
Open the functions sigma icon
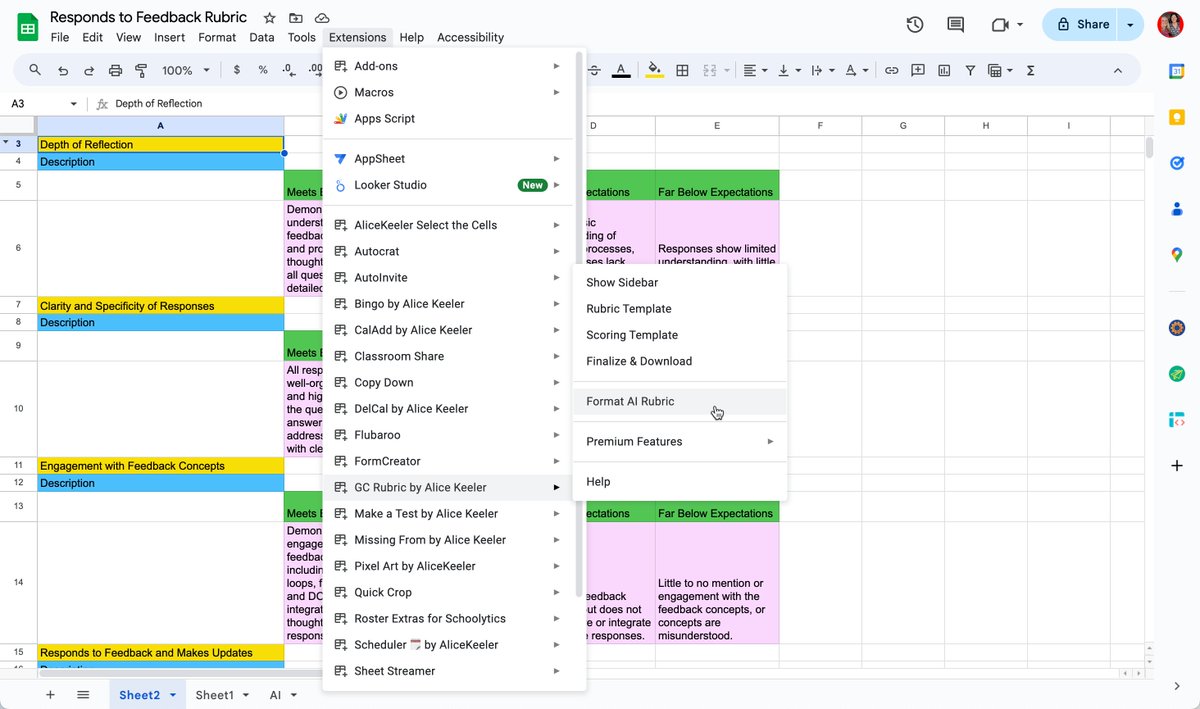coord(1030,70)
